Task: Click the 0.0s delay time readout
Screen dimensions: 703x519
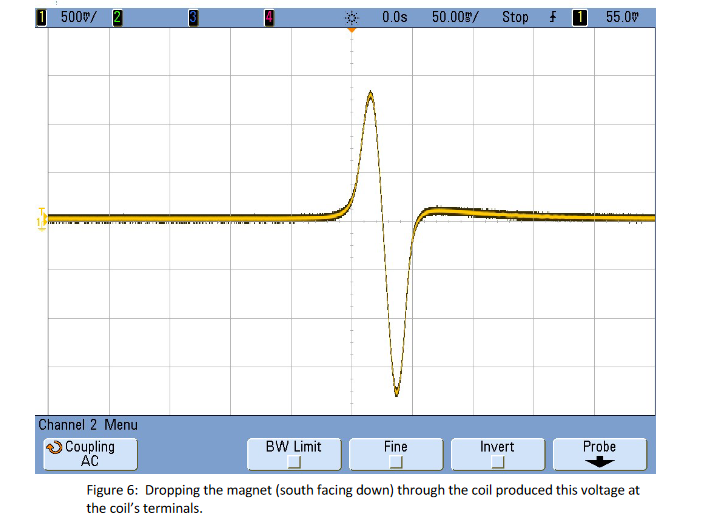Action: (395, 17)
